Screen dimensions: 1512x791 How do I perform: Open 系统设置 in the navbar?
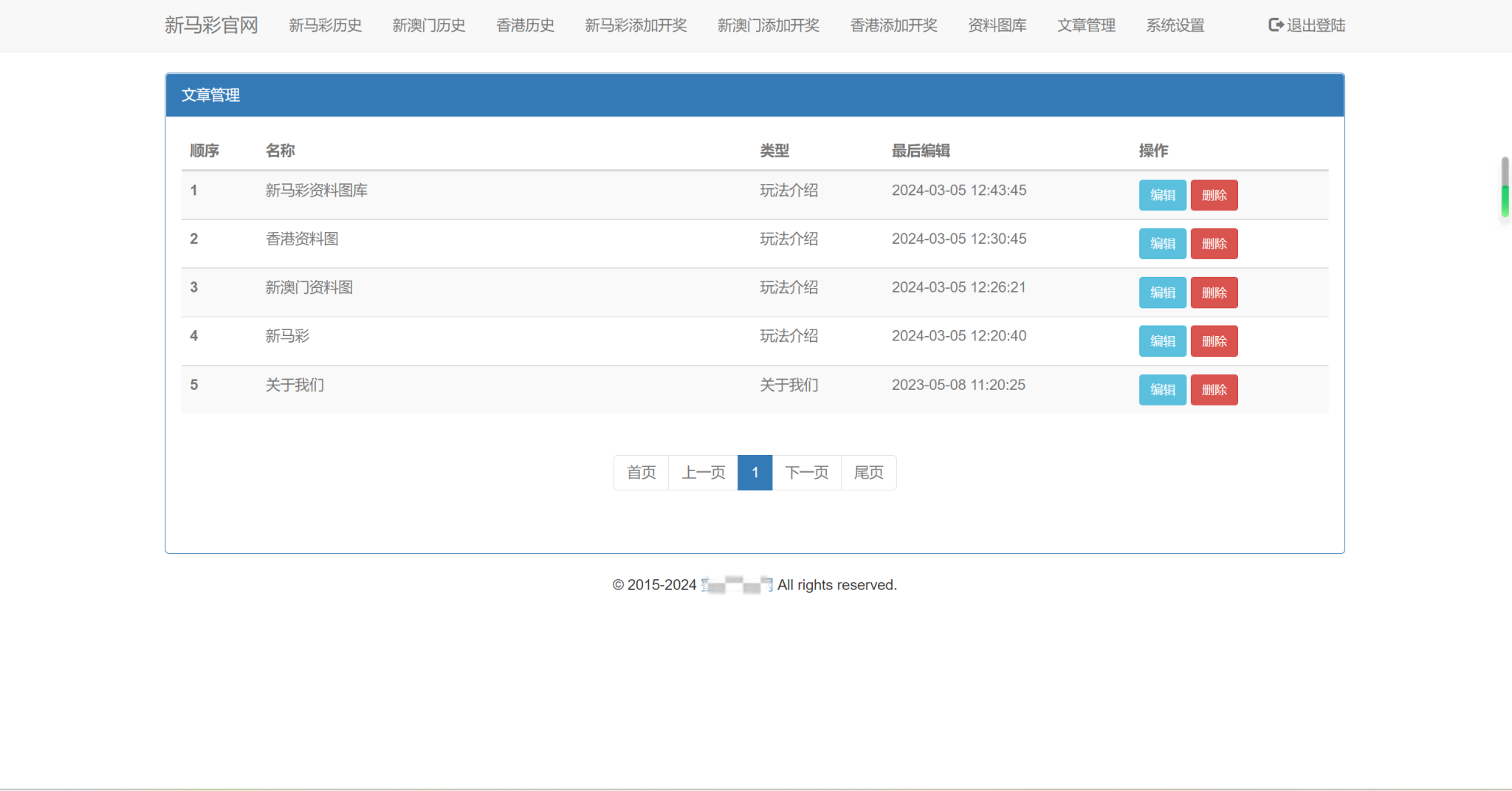tap(1175, 25)
